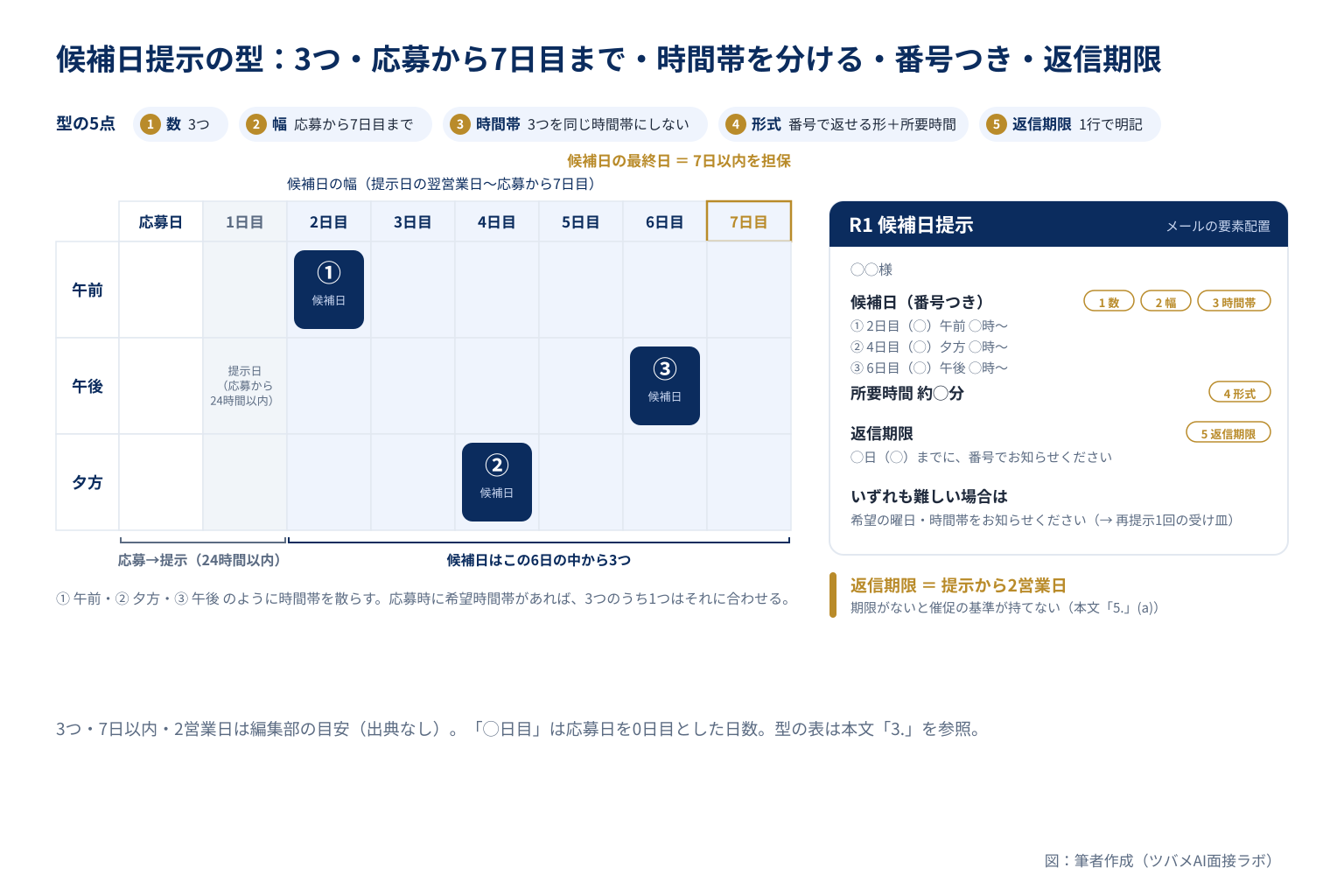
Task: Select the ① 候補日 block in the grid
Action: click(x=329, y=290)
